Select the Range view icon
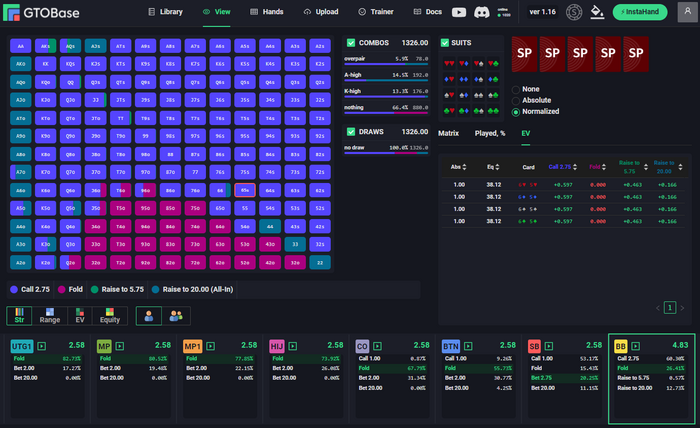700x428 pixels. [x=50, y=316]
